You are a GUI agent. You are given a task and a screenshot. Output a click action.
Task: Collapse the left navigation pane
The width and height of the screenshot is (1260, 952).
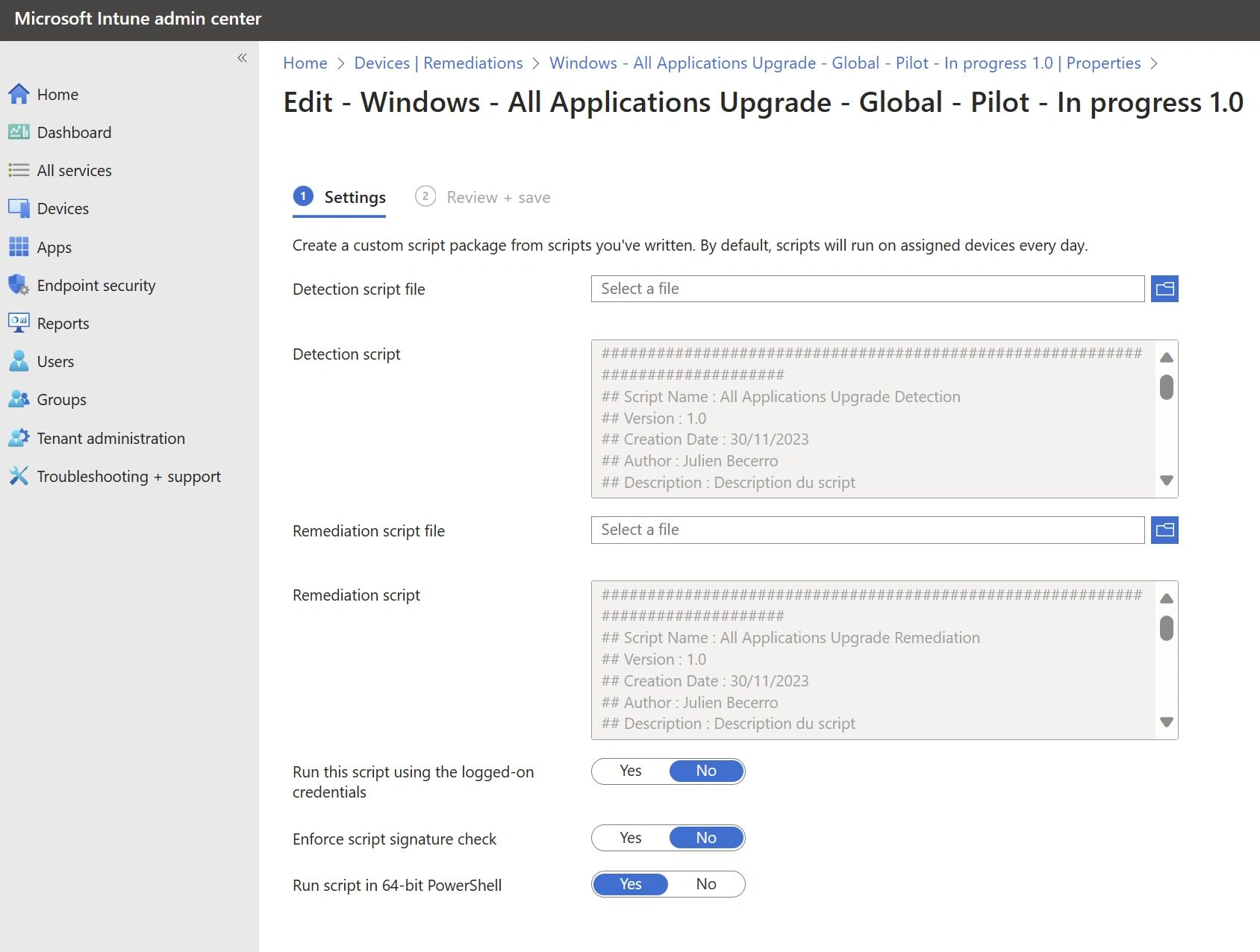pos(242,58)
